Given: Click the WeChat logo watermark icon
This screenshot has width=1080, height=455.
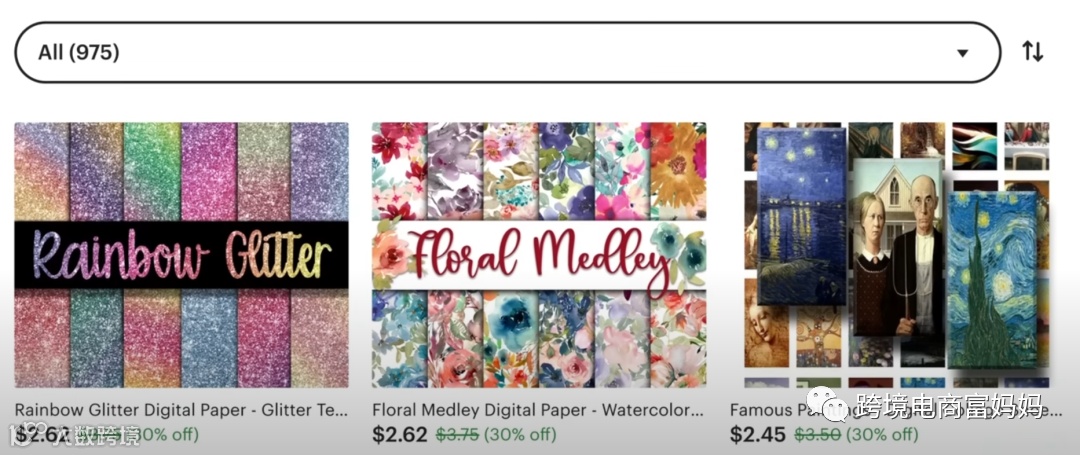Looking at the screenshot, I should (827, 403).
